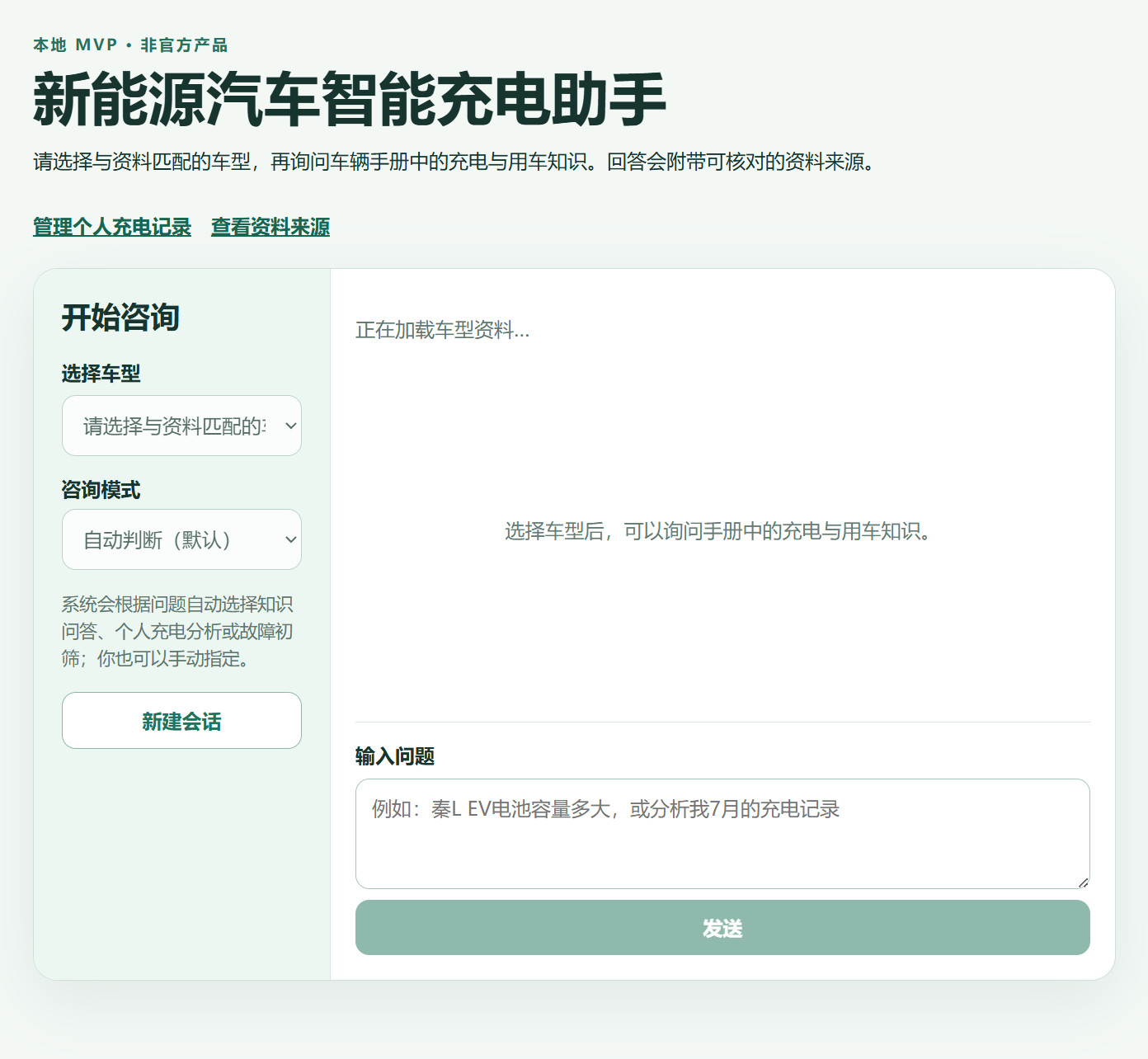Screen dimensions: 1148x1059
Task: Expand the 咨询模式 dropdown
Action: [x=181, y=539]
